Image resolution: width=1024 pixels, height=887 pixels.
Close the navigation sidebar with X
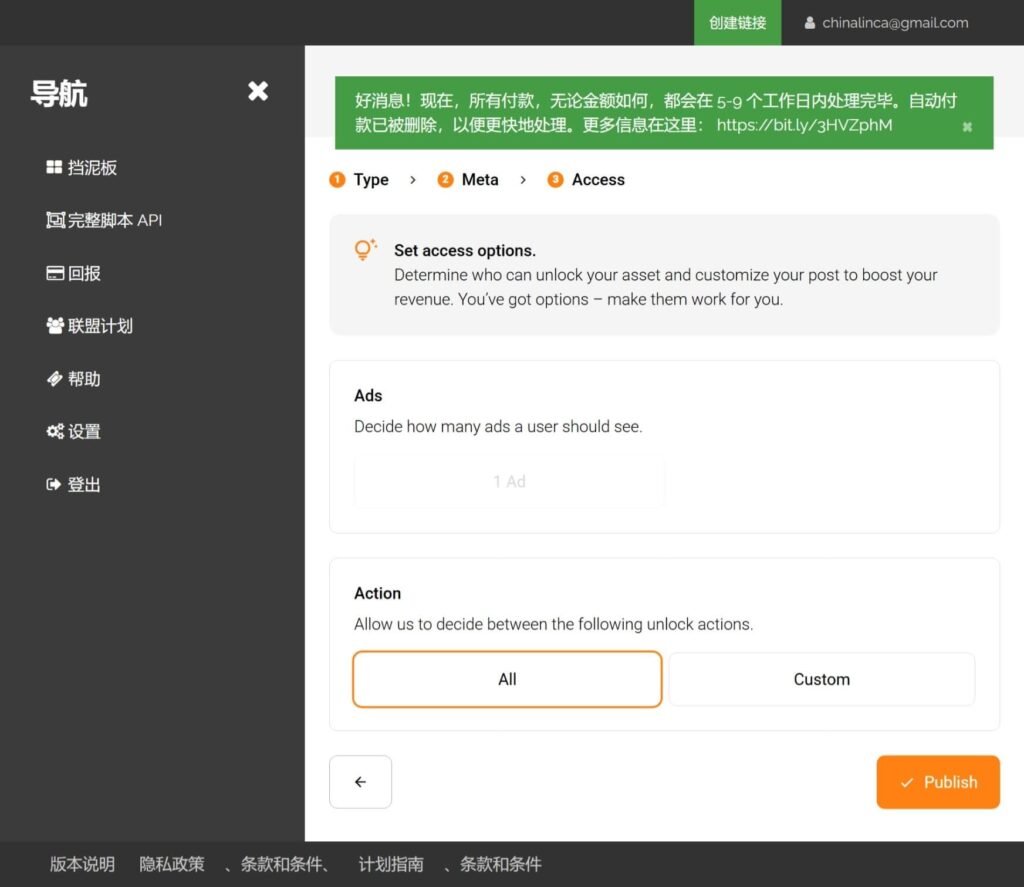(258, 92)
